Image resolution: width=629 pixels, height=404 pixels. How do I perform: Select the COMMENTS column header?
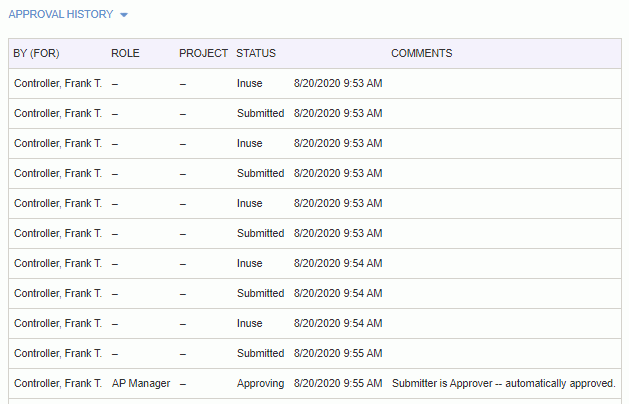pos(422,53)
